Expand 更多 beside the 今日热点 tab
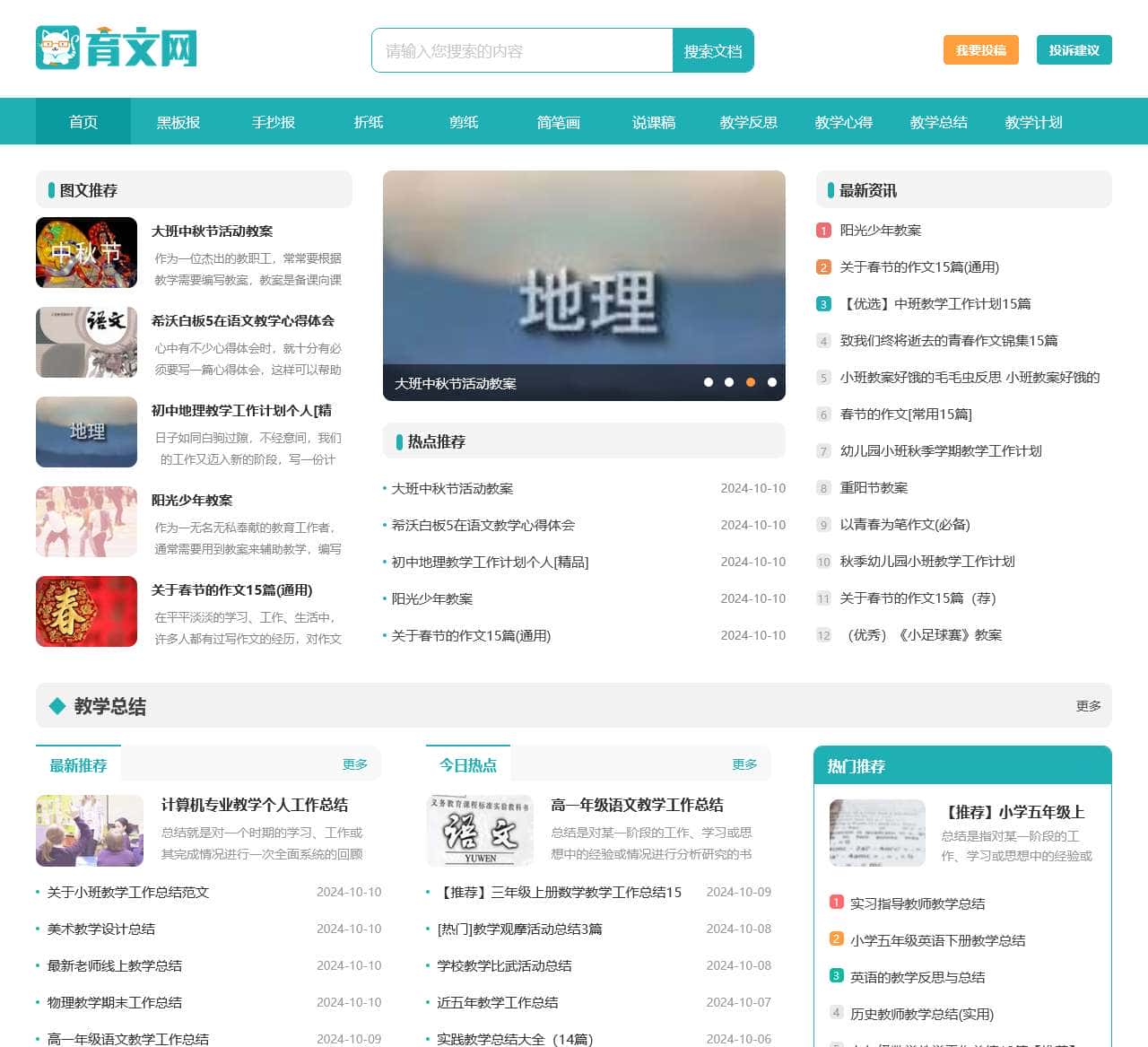 point(744,764)
